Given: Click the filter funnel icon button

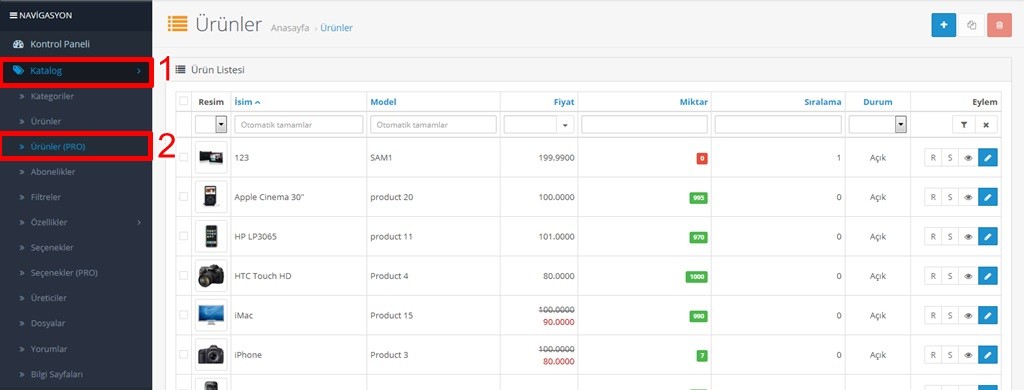Looking at the screenshot, I should (x=963, y=125).
